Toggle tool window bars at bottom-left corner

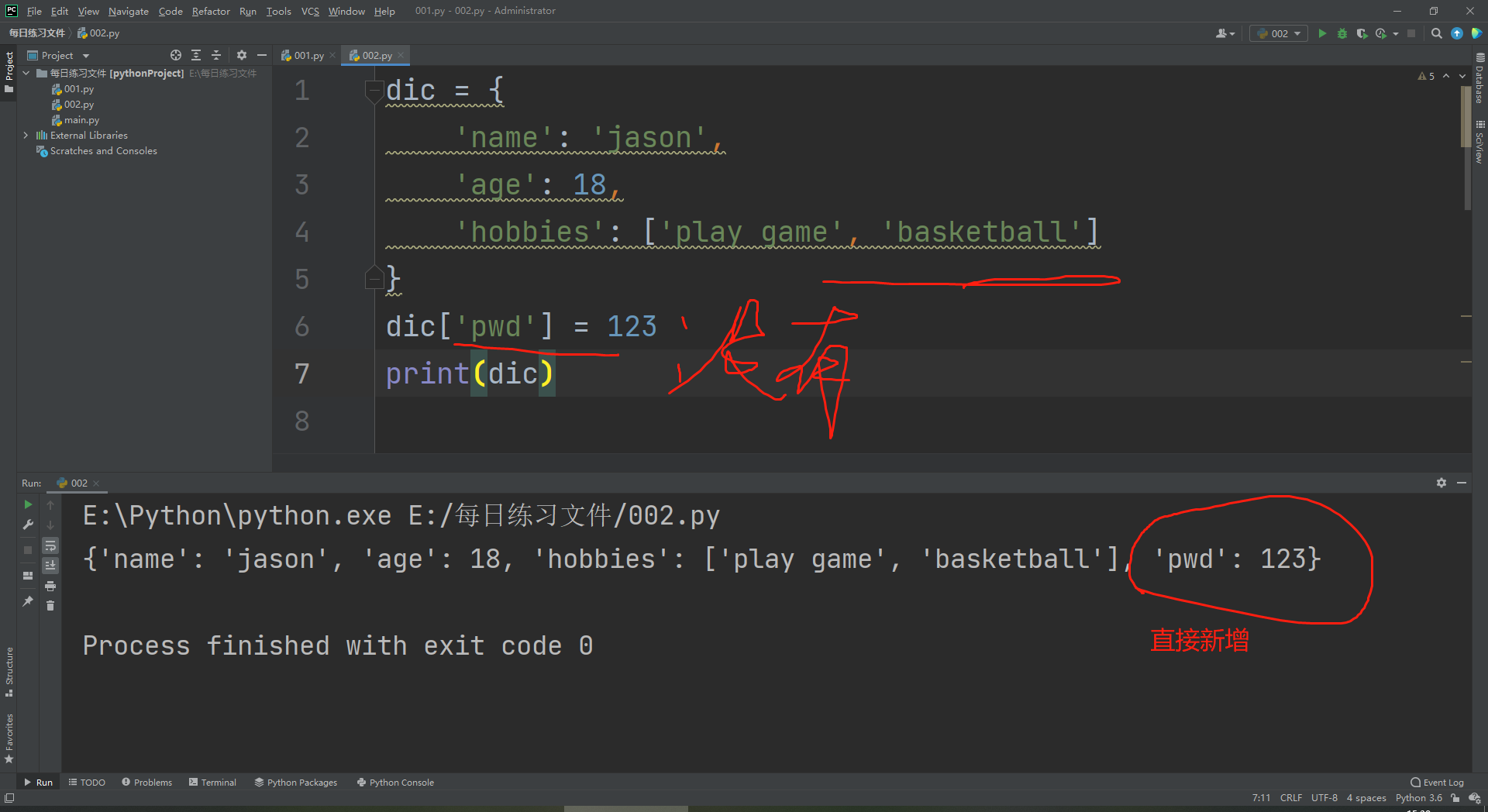click(9, 798)
